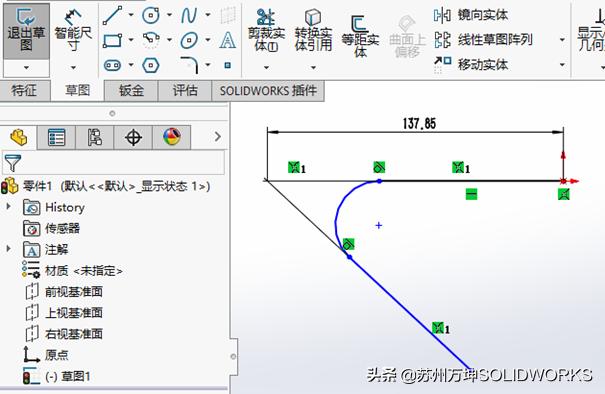Open the Move Entities dropdown arrow
This screenshot has height=394, width=605.
(x=562, y=64)
